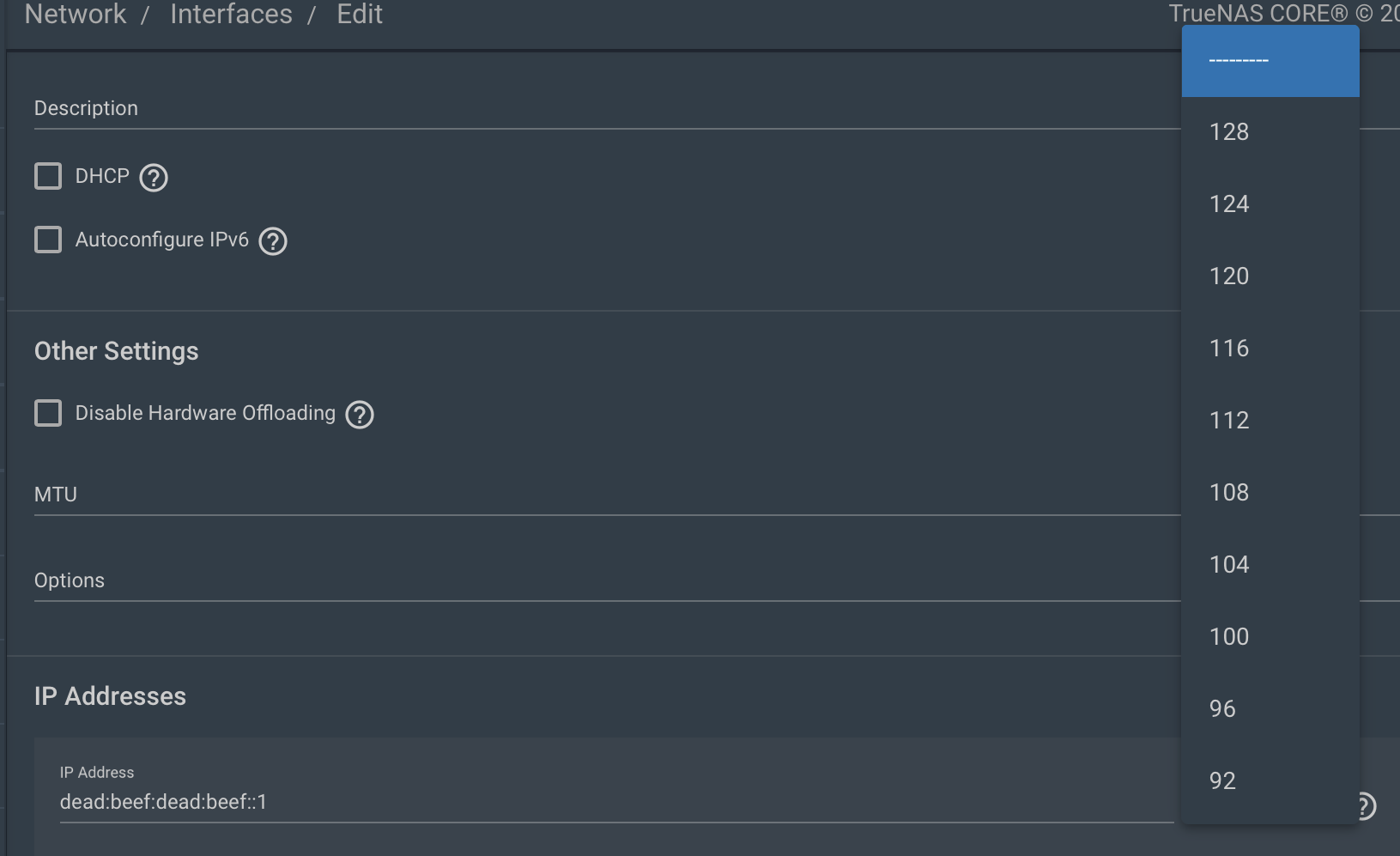Toggle the Autoconfigure IPv6 checkbox
Screen dimensions: 1400x856
[x=48, y=240]
